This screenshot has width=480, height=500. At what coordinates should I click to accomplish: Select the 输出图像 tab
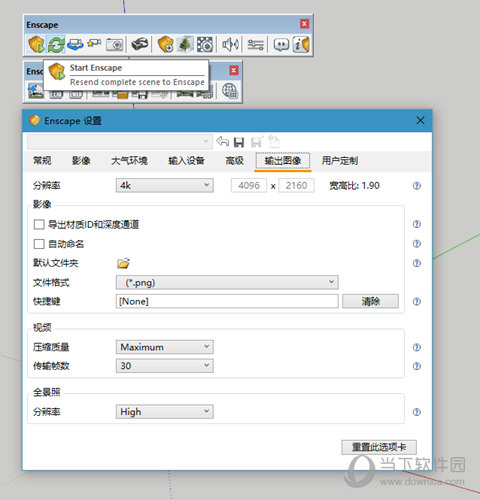pyautogui.click(x=283, y=161)
